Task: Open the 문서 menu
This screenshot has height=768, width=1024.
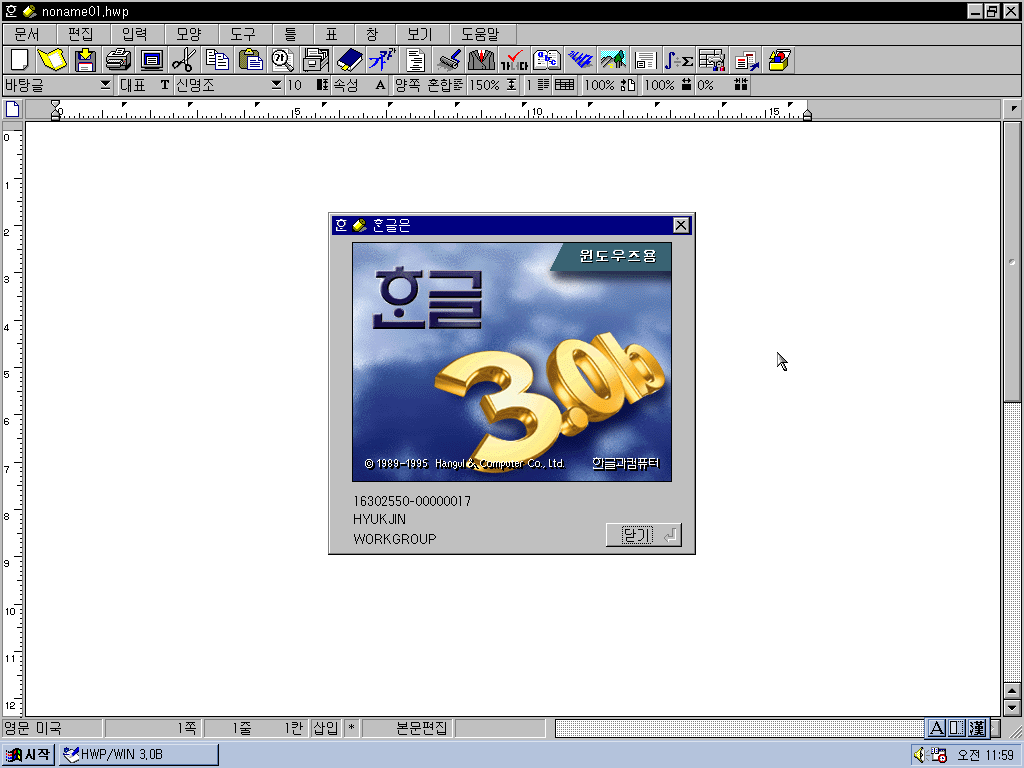Action: pyautogui.click(x=27, y=34)
